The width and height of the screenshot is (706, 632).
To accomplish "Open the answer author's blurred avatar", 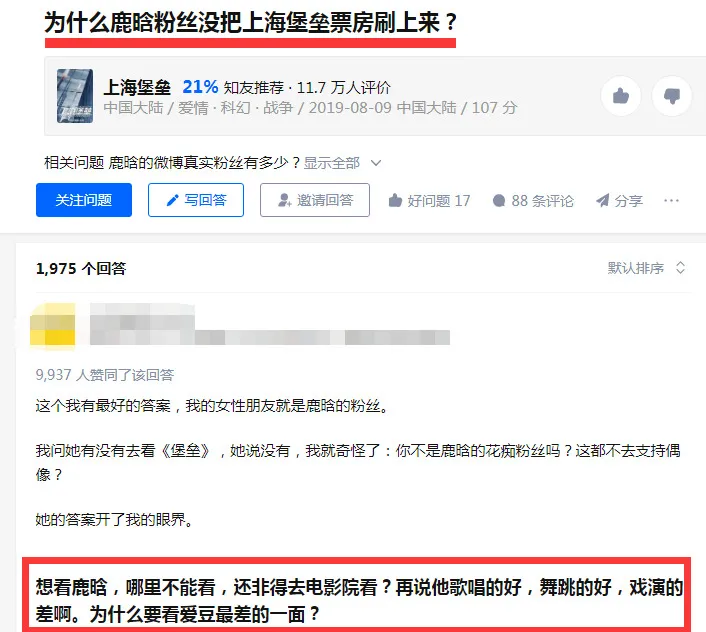I will click(52, 326).
